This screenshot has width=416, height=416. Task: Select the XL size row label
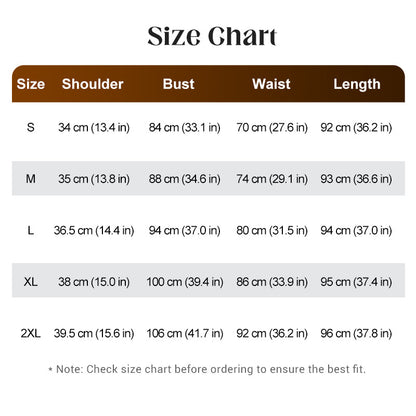click(x=31, y=282)
